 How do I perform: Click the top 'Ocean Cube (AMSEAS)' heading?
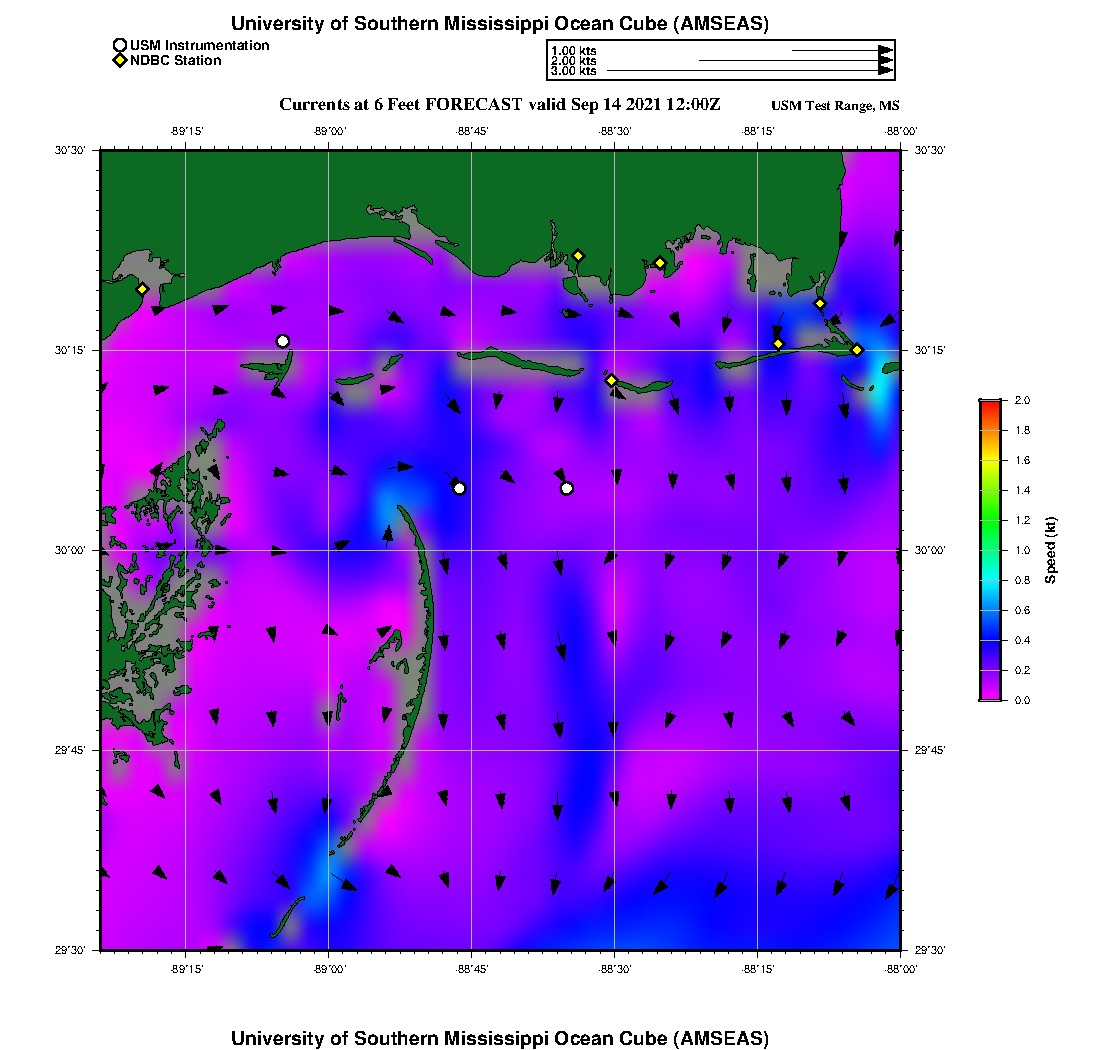500,23
